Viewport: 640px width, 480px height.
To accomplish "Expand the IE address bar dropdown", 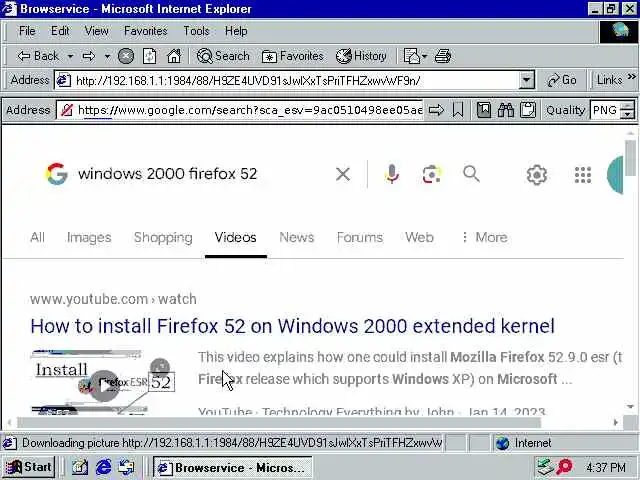I will (x=527, y=80).
